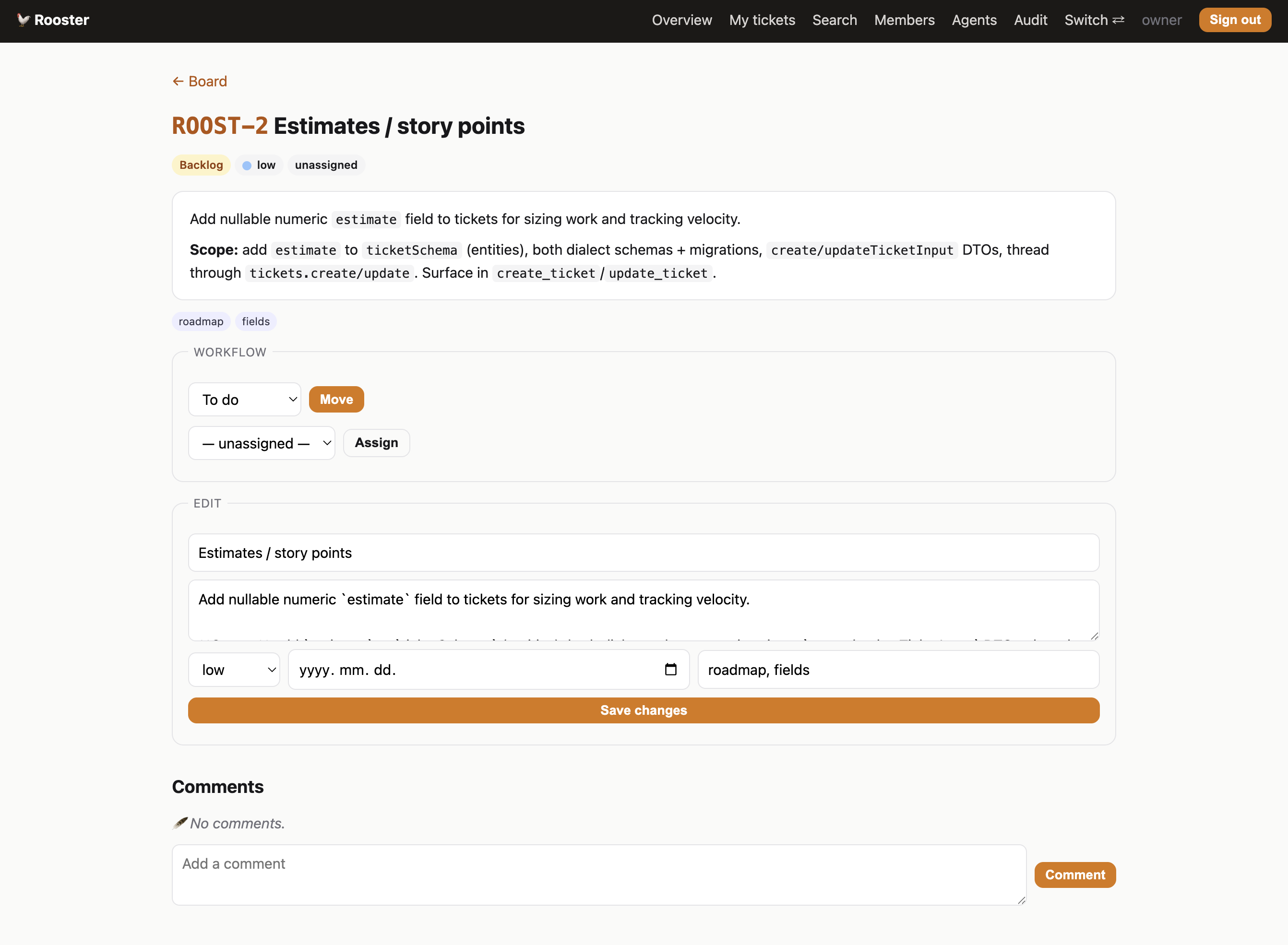Click the comment box resize handle

[1021, 900]
